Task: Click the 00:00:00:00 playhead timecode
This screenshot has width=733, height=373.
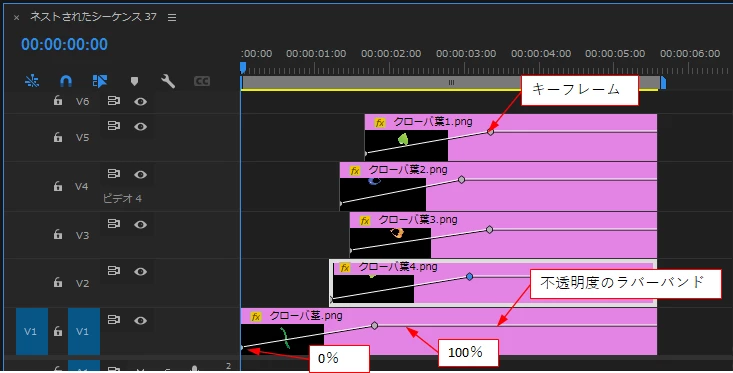Action: tap(65, 44)
